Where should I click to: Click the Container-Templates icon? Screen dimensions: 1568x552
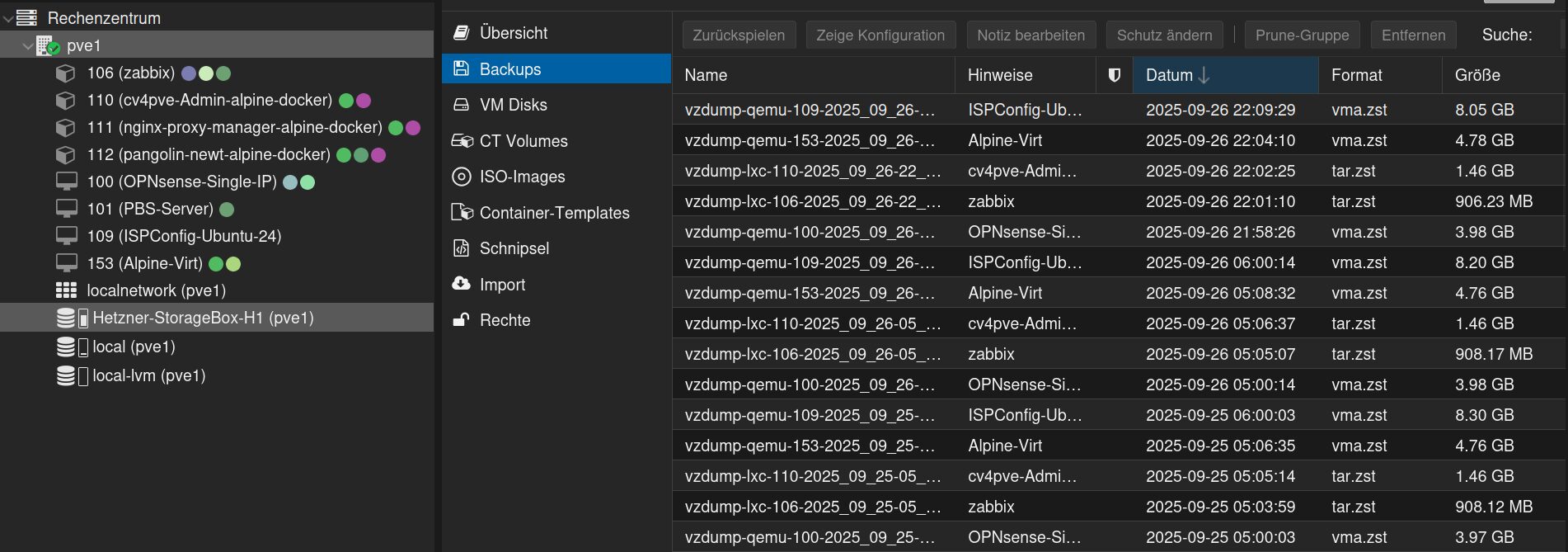462,212
